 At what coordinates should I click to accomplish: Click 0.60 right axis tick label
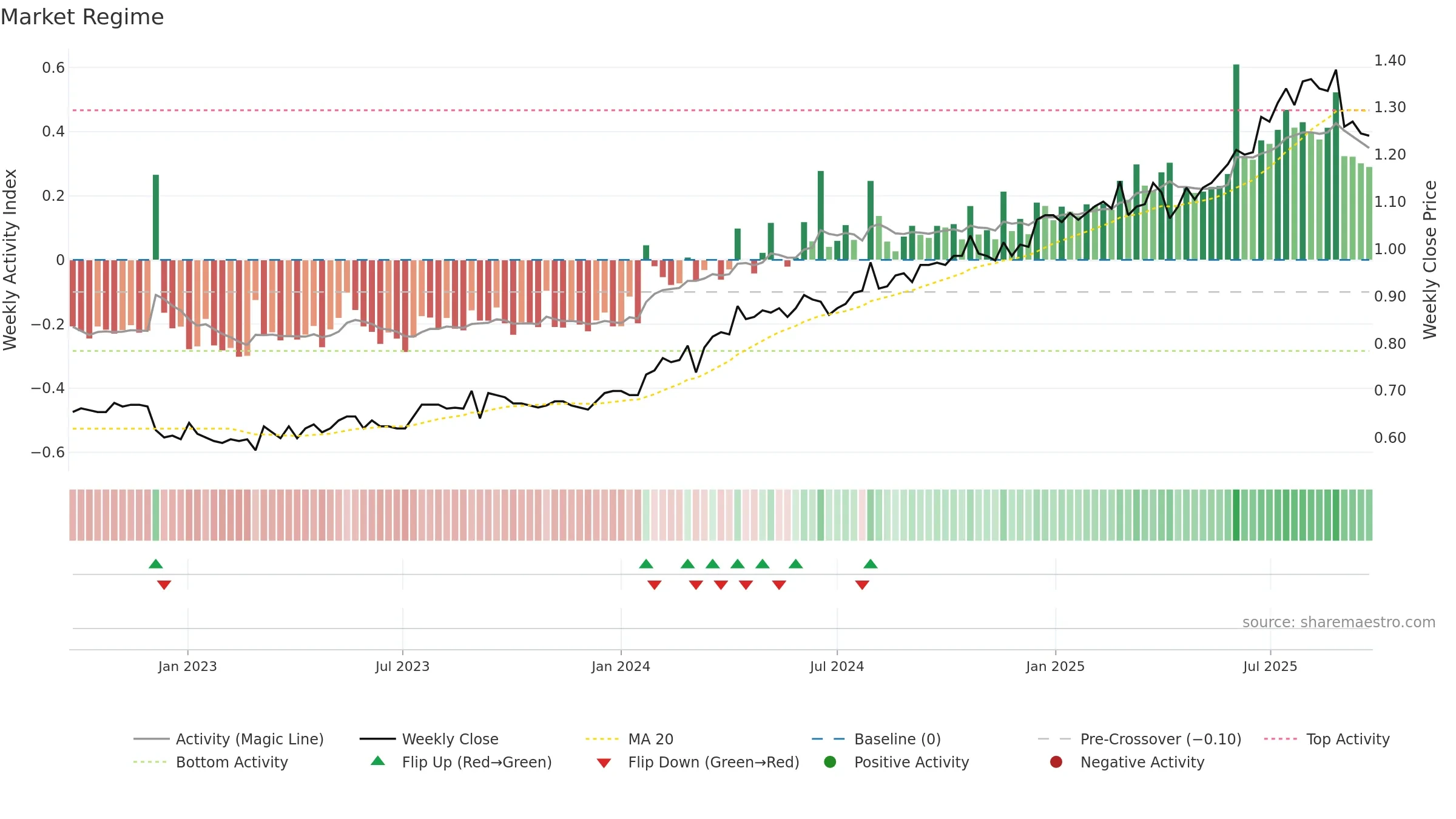(1390, 437)
